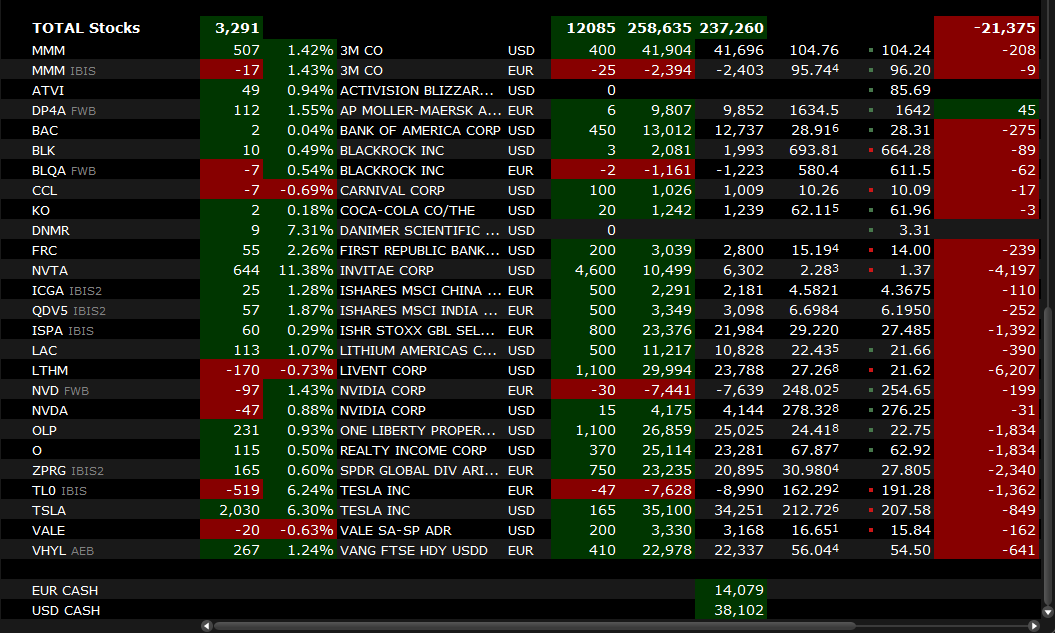Click the red tick dot beside 664.28
This screenshot has width=1055, height=633.
click(x=871, y=150)
